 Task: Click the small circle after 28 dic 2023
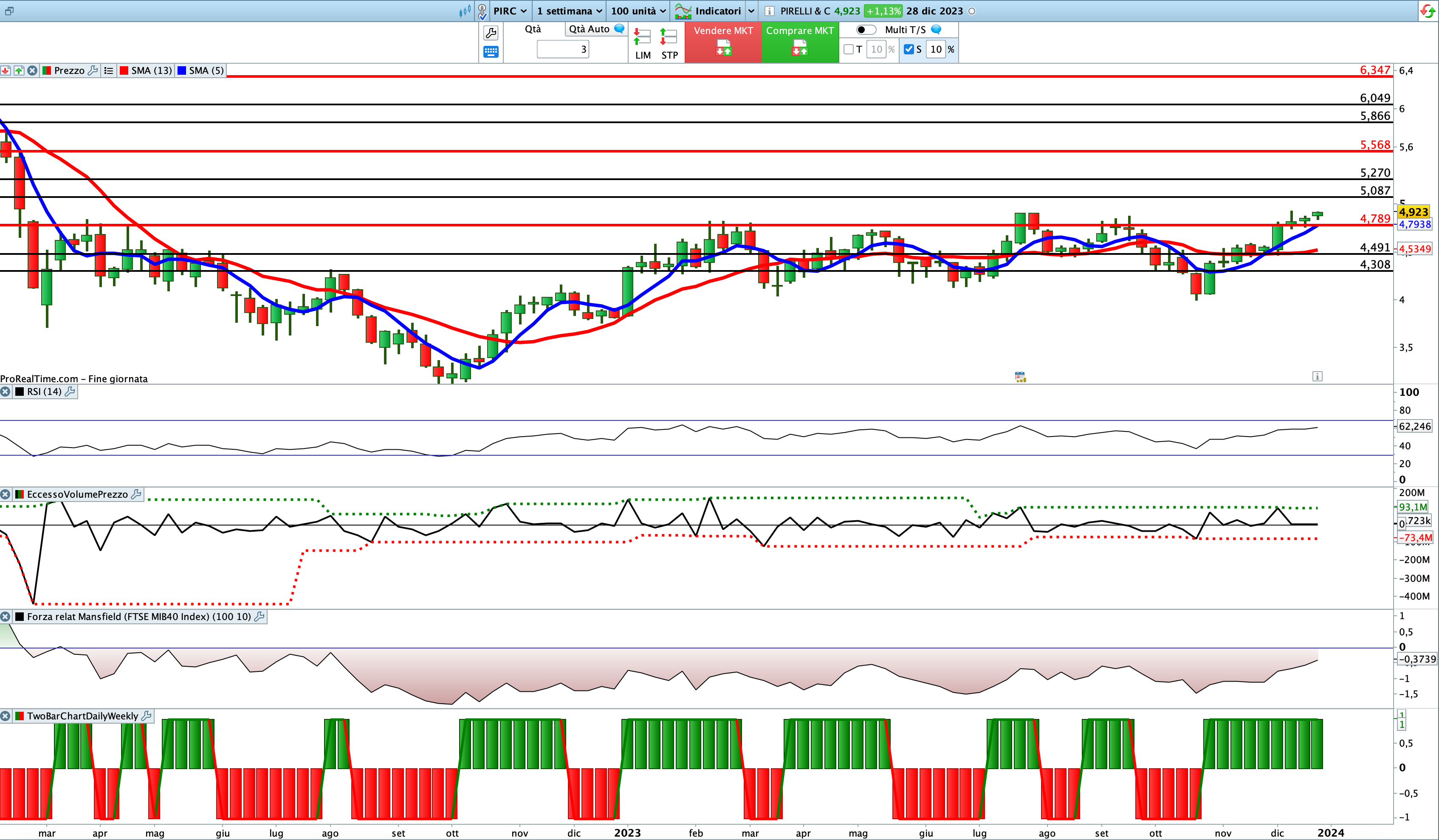972,11
